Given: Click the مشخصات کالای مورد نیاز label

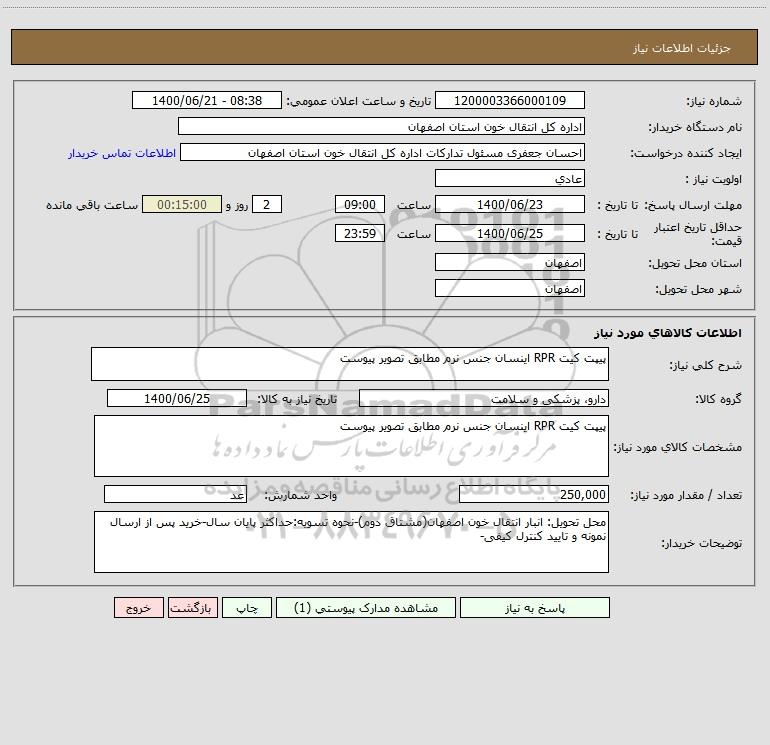Looking at the screenshot, I should [678, 447].
